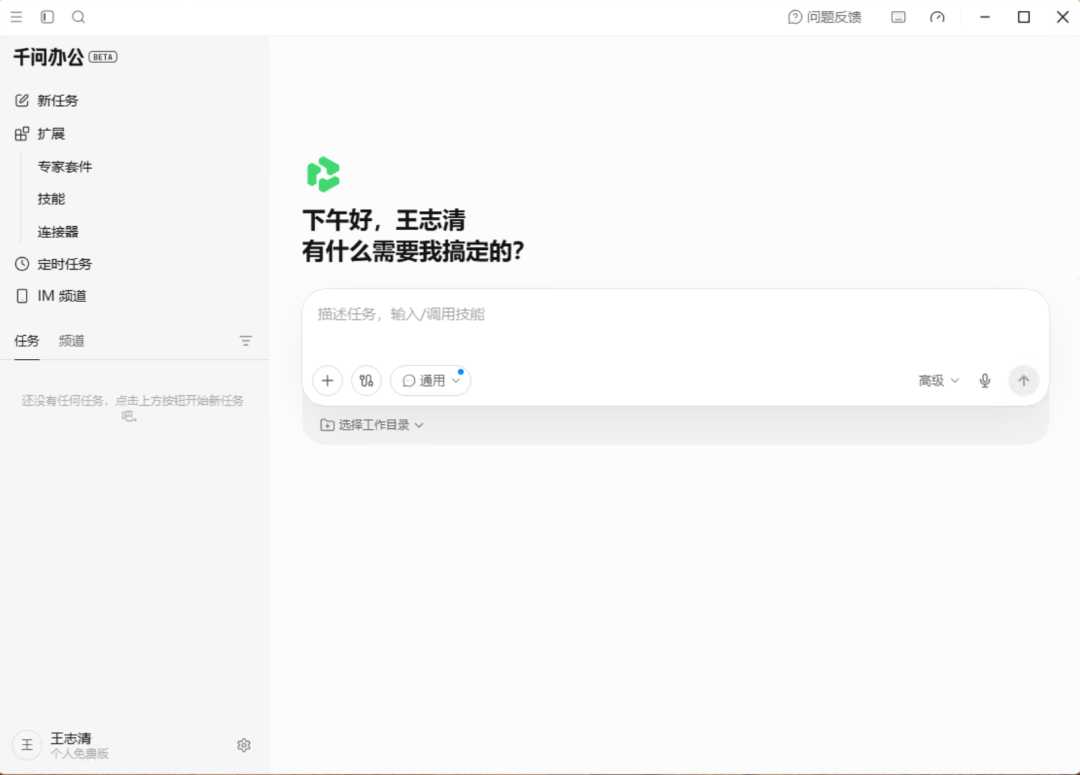Image resolution: width=1080 pixels, height=775 pixels.
Task: Start a 新任务 new task
Action: pos(47,101)
